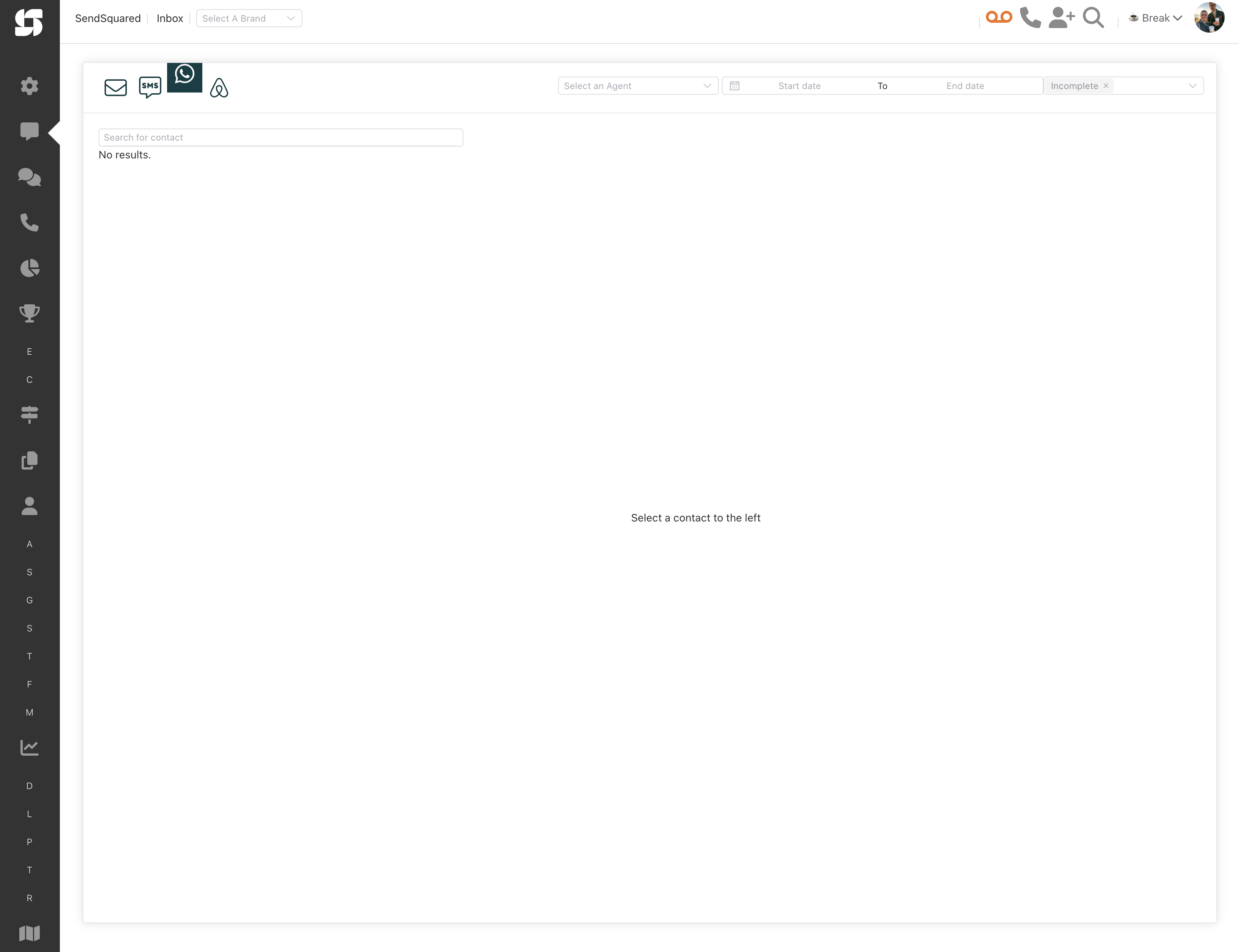Focus the Search for contact field
Image resolution: width=1239 pixels, height=952 pixels.
pos(281,137)
